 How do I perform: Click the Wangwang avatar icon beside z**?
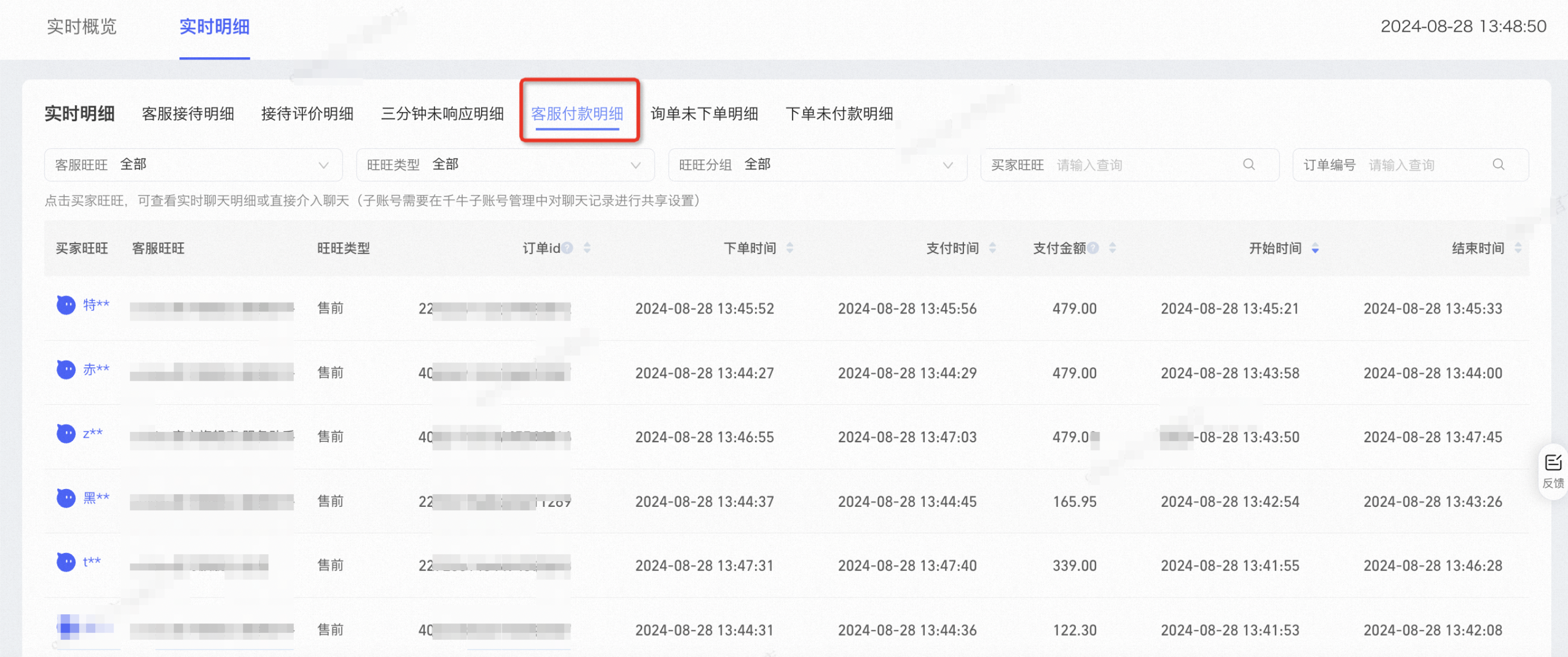(66, 434)
